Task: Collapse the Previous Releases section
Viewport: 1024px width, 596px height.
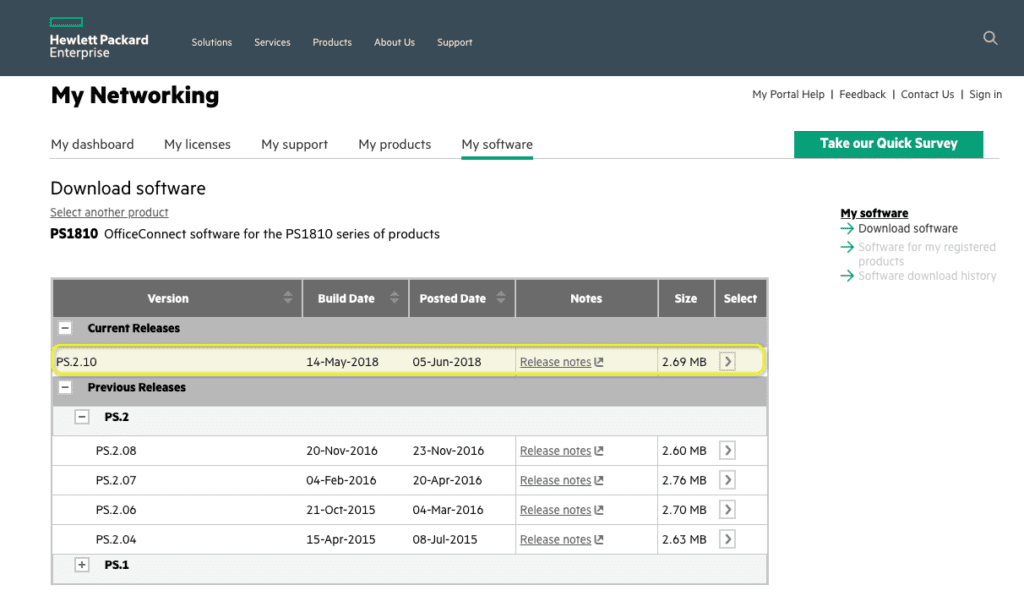Action: click(x=65, y=387)
